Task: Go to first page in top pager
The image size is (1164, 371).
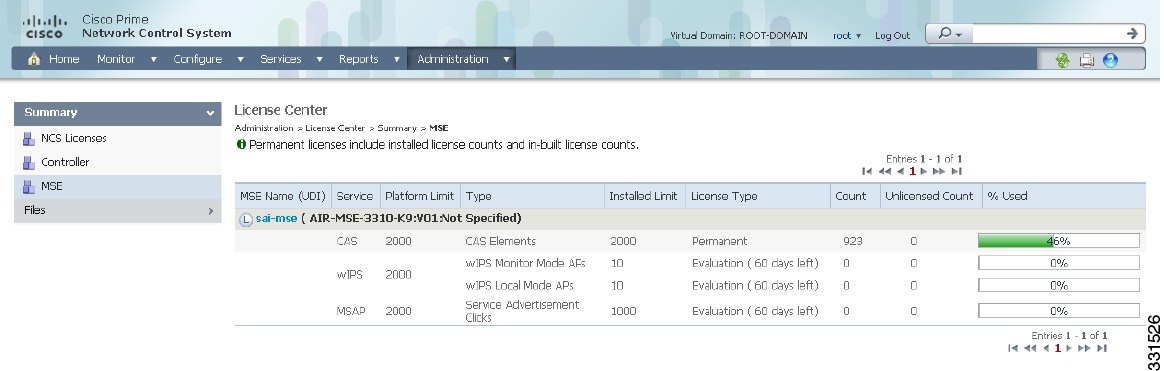Action: click(866, 171)
